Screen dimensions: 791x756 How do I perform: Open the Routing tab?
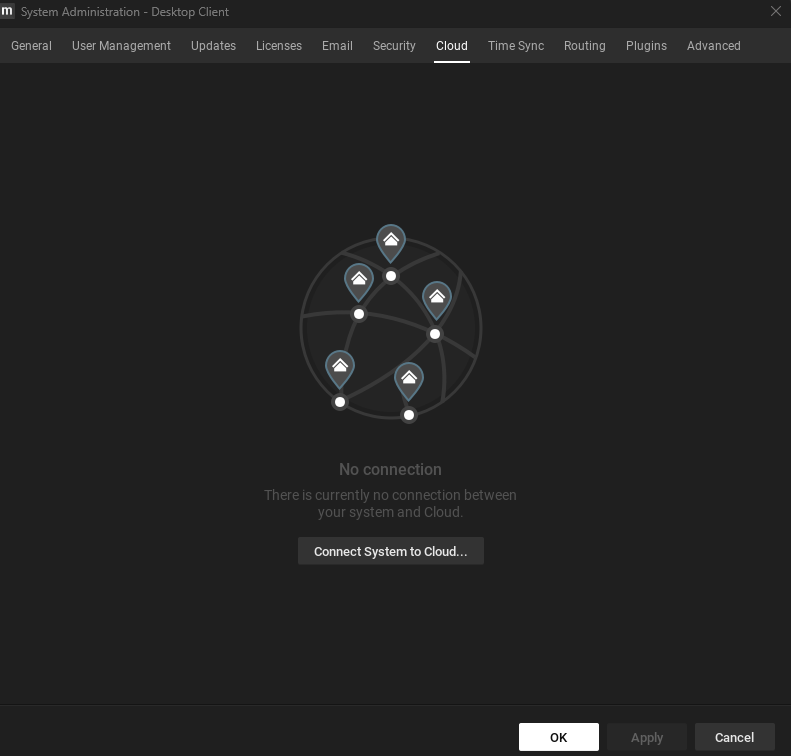pyautogui.click(x=584, y=46)
